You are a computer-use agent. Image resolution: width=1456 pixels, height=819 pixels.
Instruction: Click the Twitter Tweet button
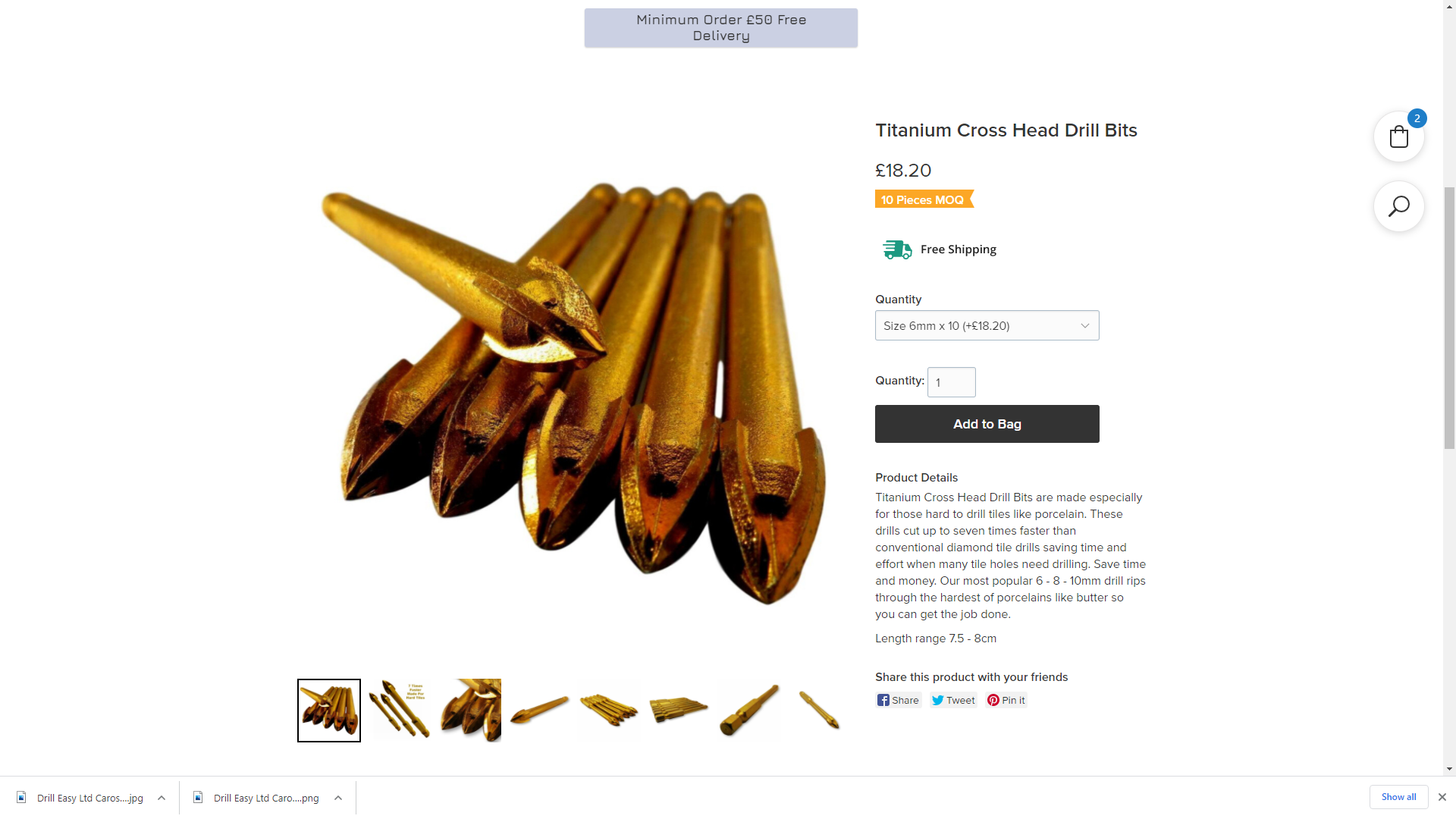(954, 700)
